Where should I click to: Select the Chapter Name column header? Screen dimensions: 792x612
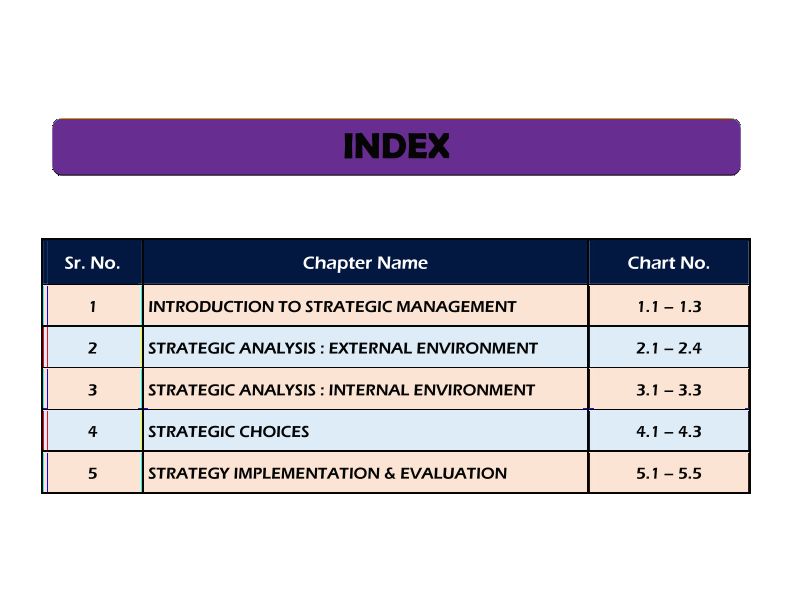(365, 263)
